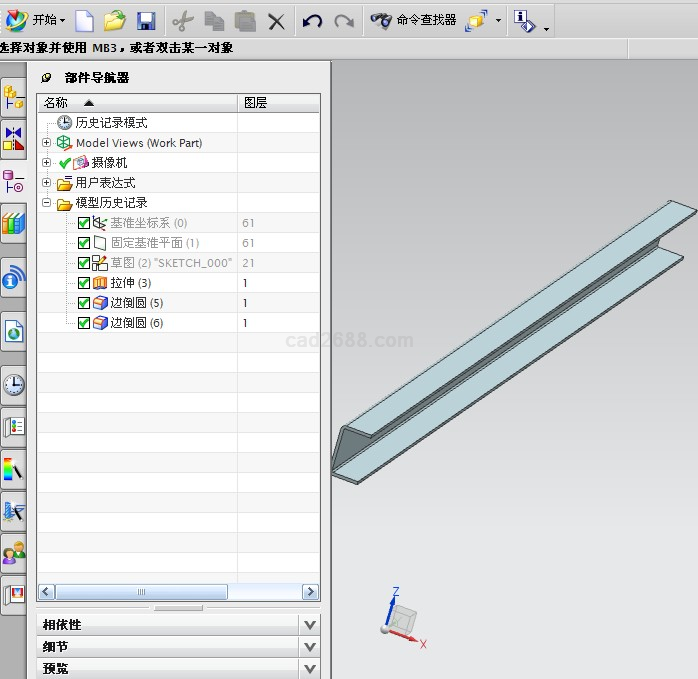This screenshot has height=679, width=698.
Task: Open the History clock sidebar icon
Action: tap(14, 385)
